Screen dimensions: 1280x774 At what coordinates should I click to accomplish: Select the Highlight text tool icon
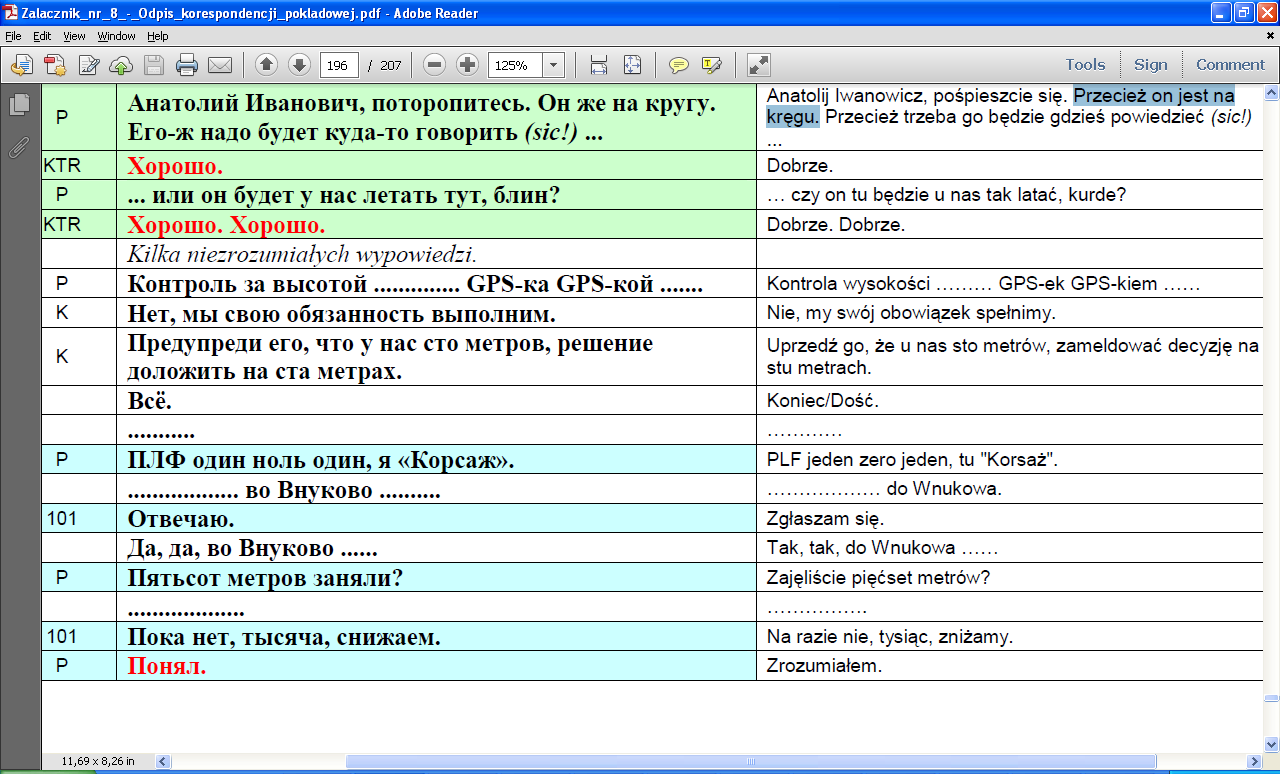click(712, 65)
